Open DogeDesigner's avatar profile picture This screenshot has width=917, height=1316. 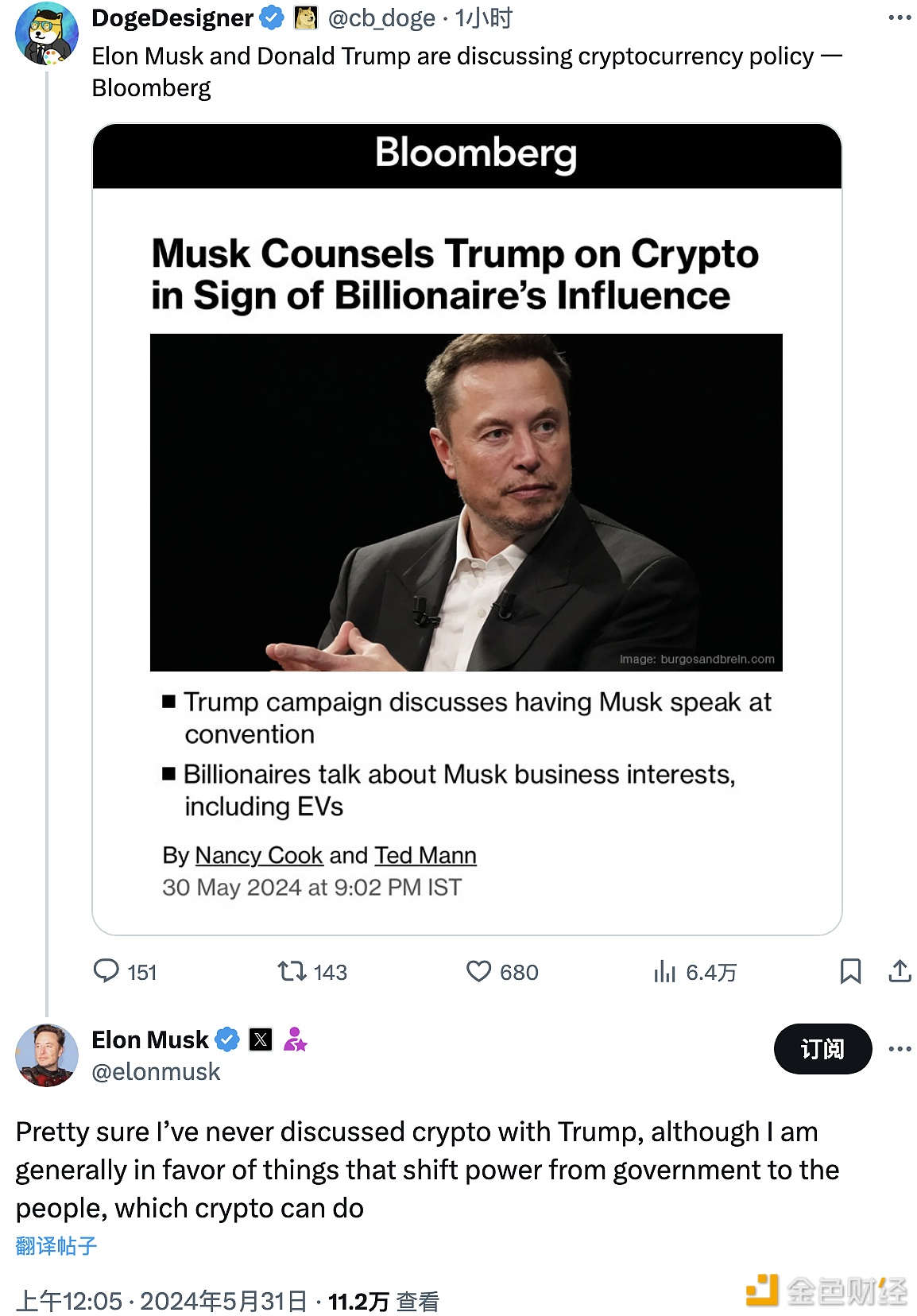47,33
